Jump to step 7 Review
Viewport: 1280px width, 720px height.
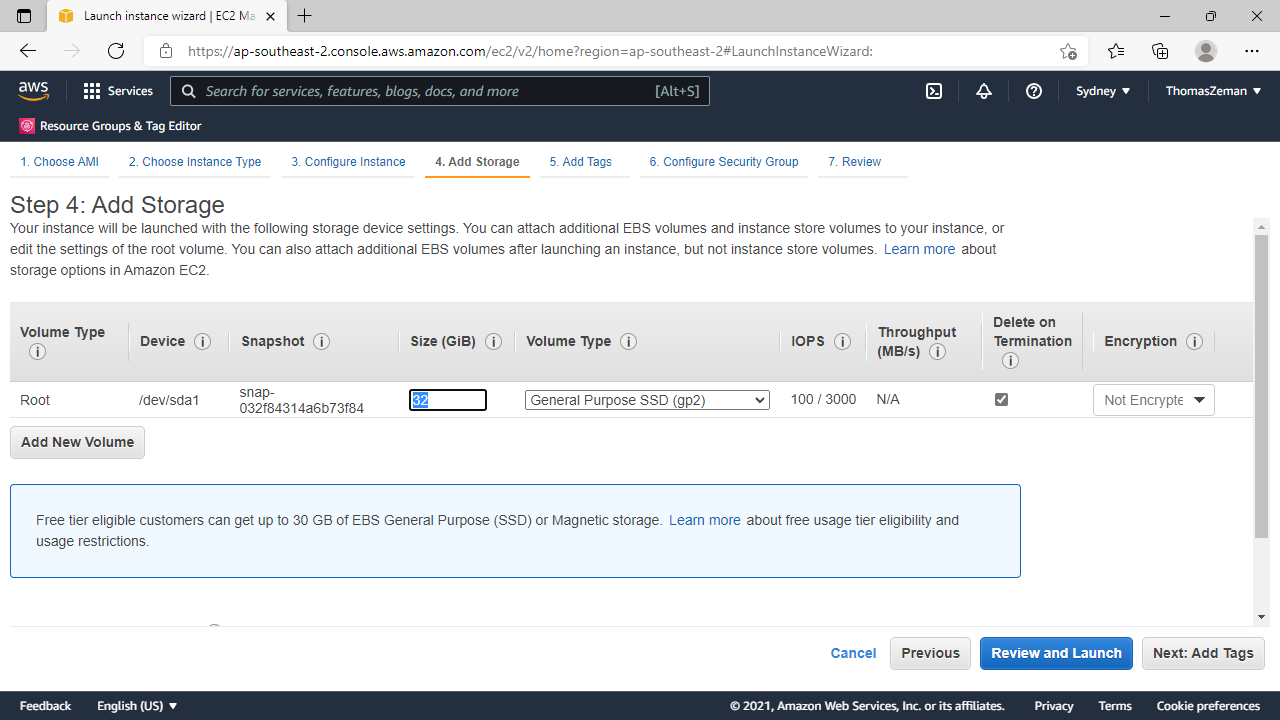point(855,162)
